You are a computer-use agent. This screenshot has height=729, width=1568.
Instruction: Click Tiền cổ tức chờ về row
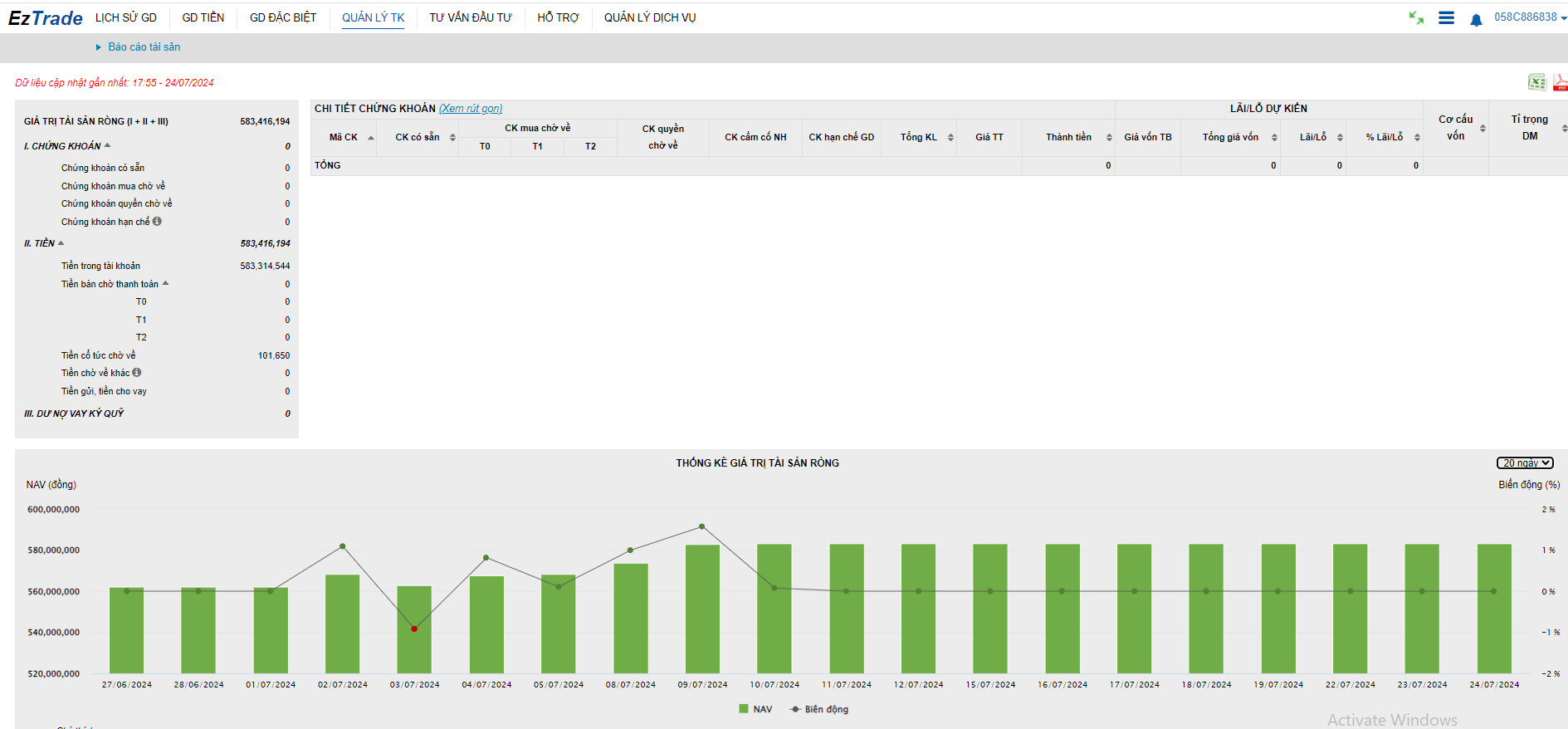coord(157,355)
